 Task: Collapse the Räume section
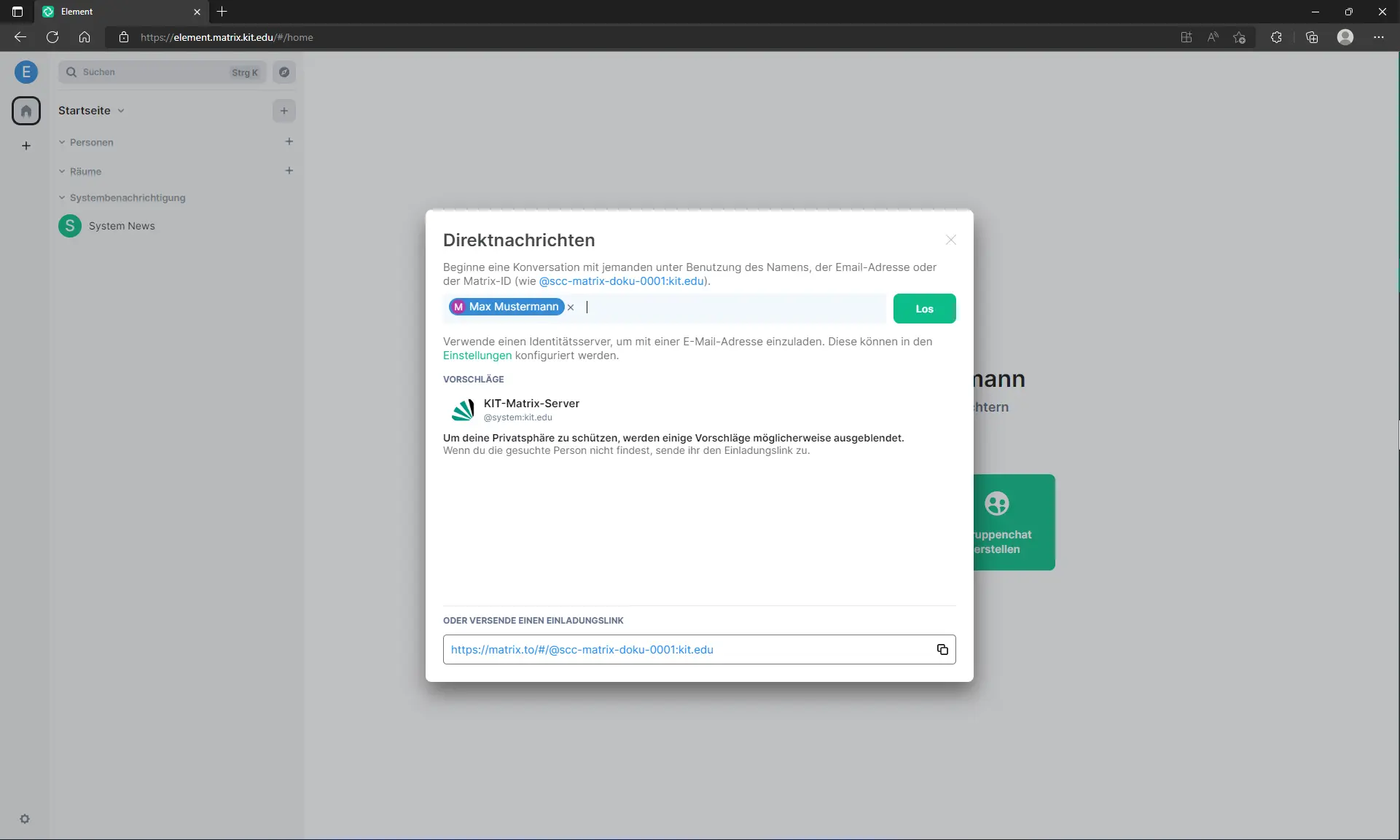63,171
